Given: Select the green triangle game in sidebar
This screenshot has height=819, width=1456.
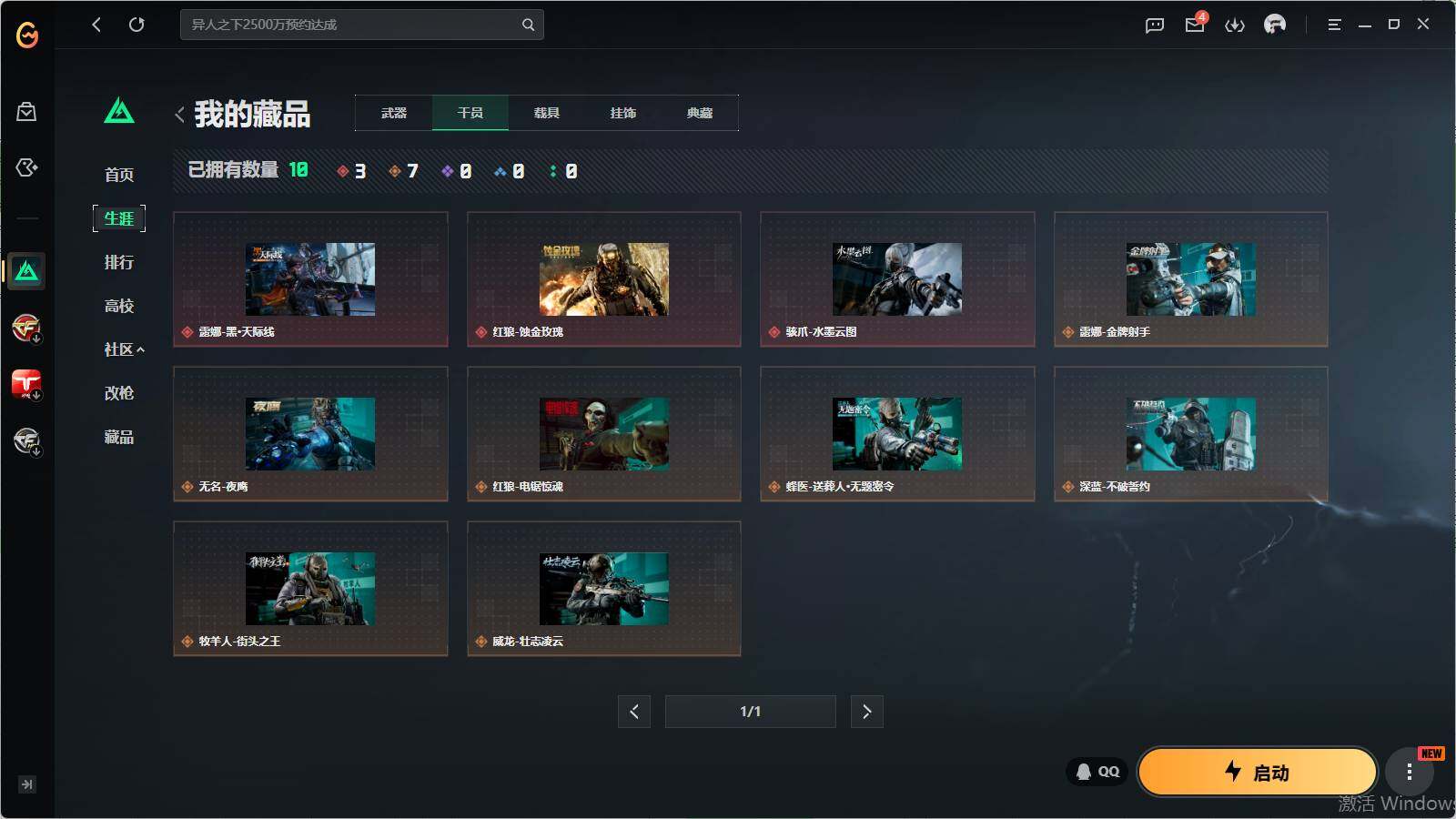Looking at the screenshot, I should tap(26, 271).
